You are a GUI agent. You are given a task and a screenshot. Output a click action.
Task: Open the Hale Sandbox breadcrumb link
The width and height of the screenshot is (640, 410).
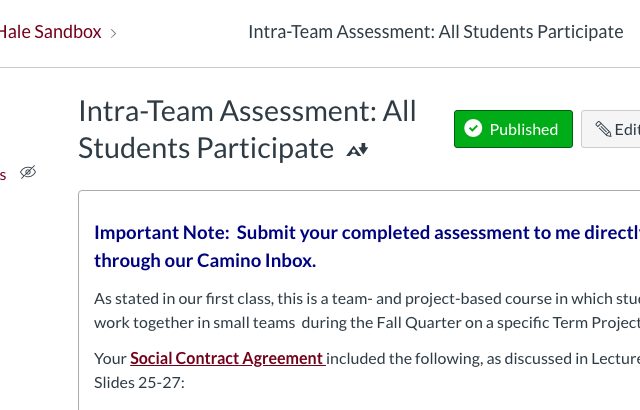coord(50,32)
